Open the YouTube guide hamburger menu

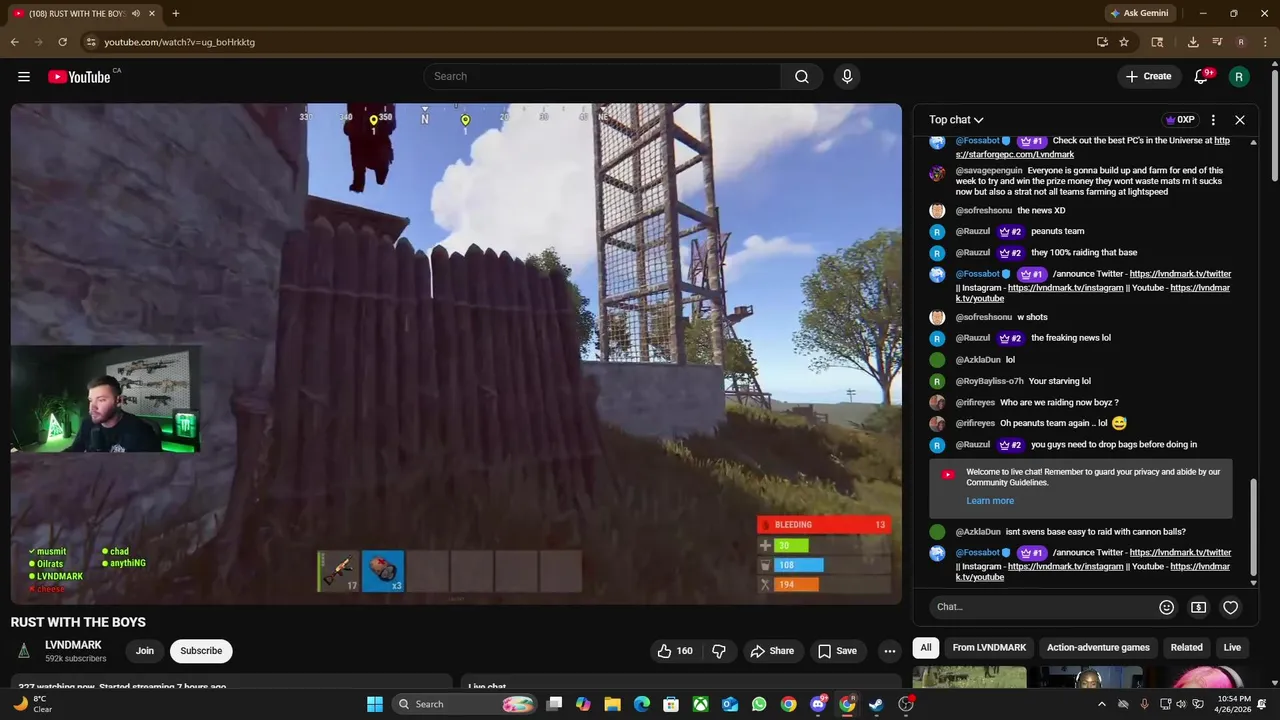point(24,77)
